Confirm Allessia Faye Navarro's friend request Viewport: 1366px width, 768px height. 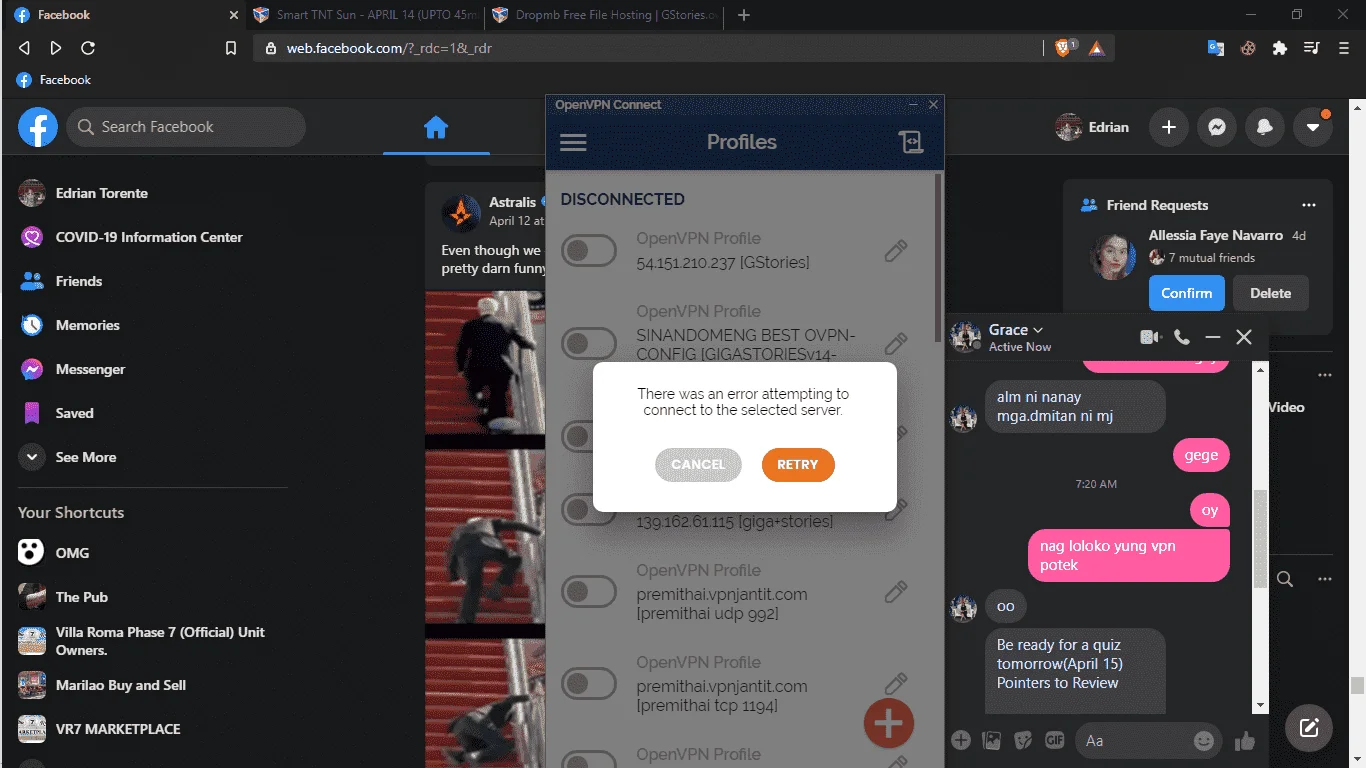click(x=1187, y=293)
